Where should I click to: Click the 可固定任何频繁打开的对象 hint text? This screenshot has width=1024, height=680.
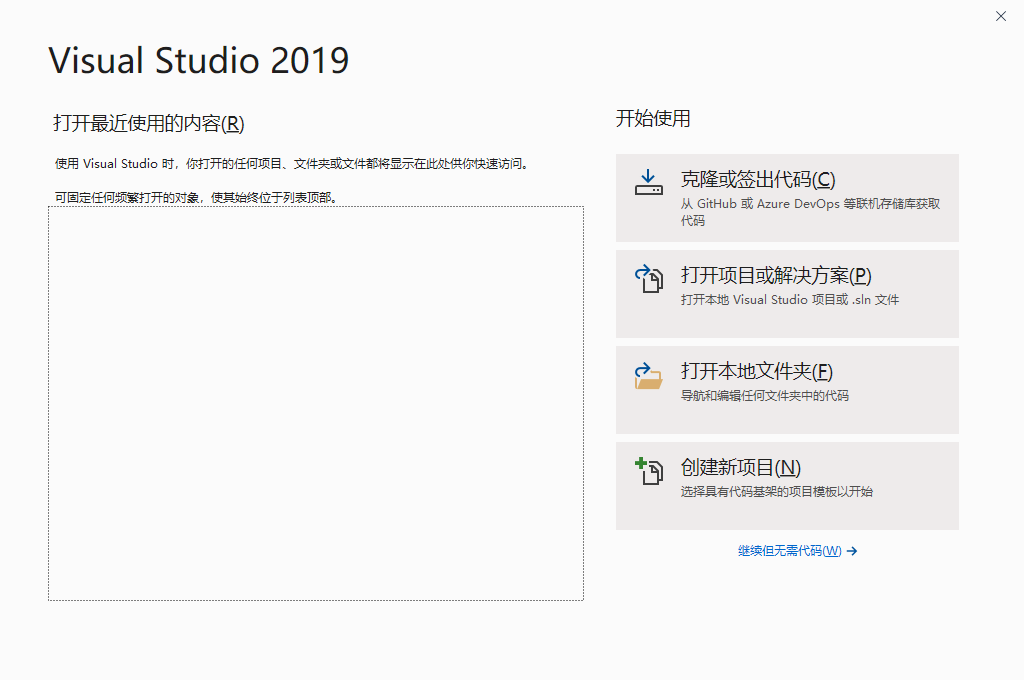(196, 197)
